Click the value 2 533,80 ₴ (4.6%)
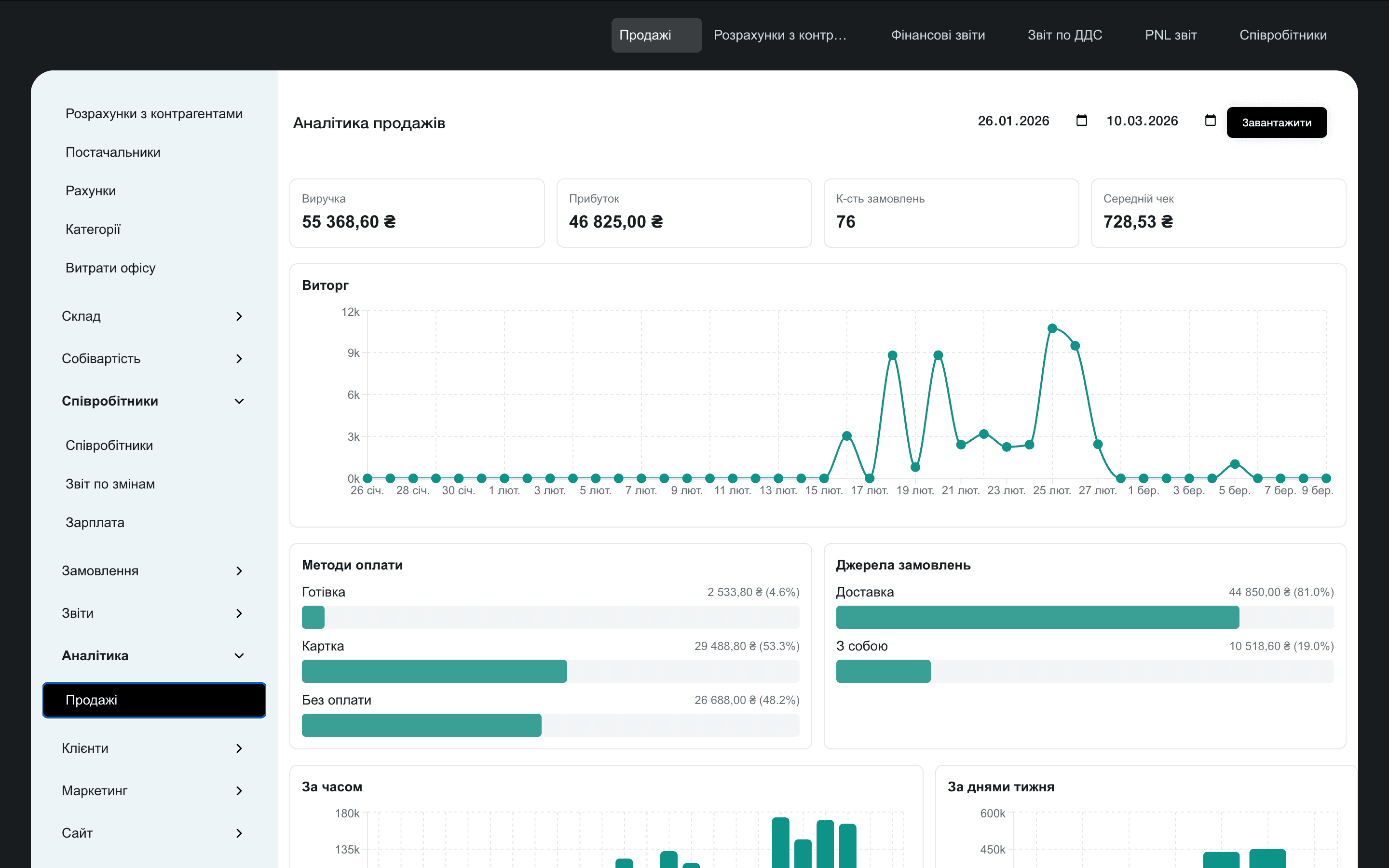Image resolution: width=1389 pixels, height=868 pixels. point(753,592)
